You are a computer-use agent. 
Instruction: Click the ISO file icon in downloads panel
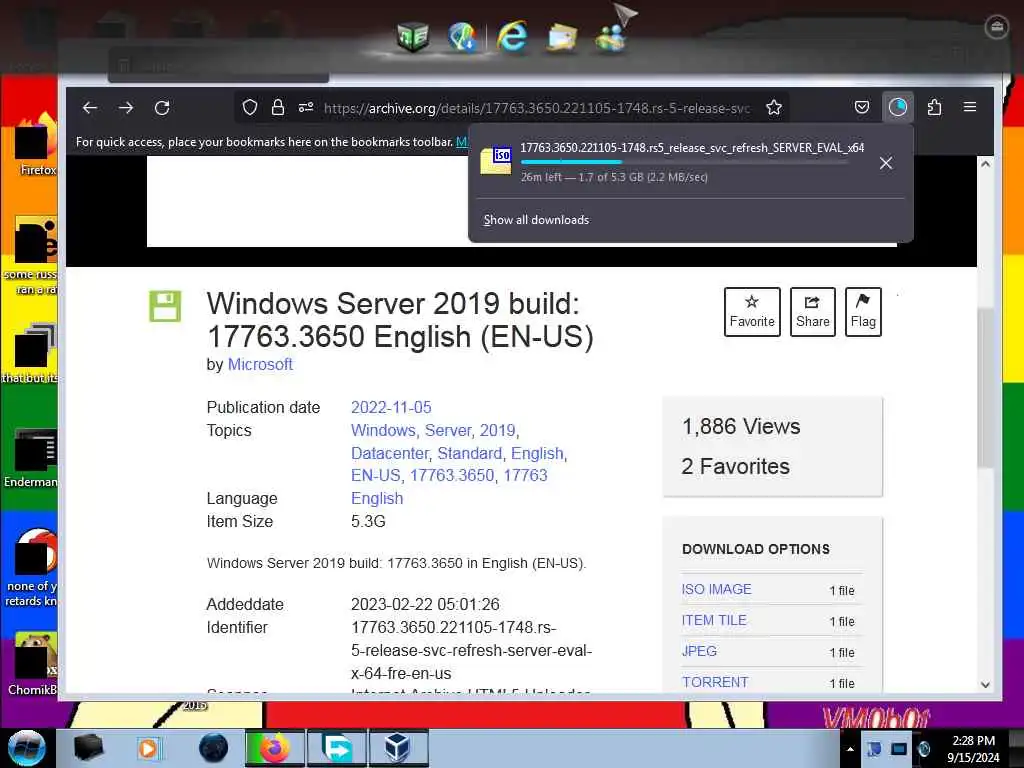coord(496,161)
